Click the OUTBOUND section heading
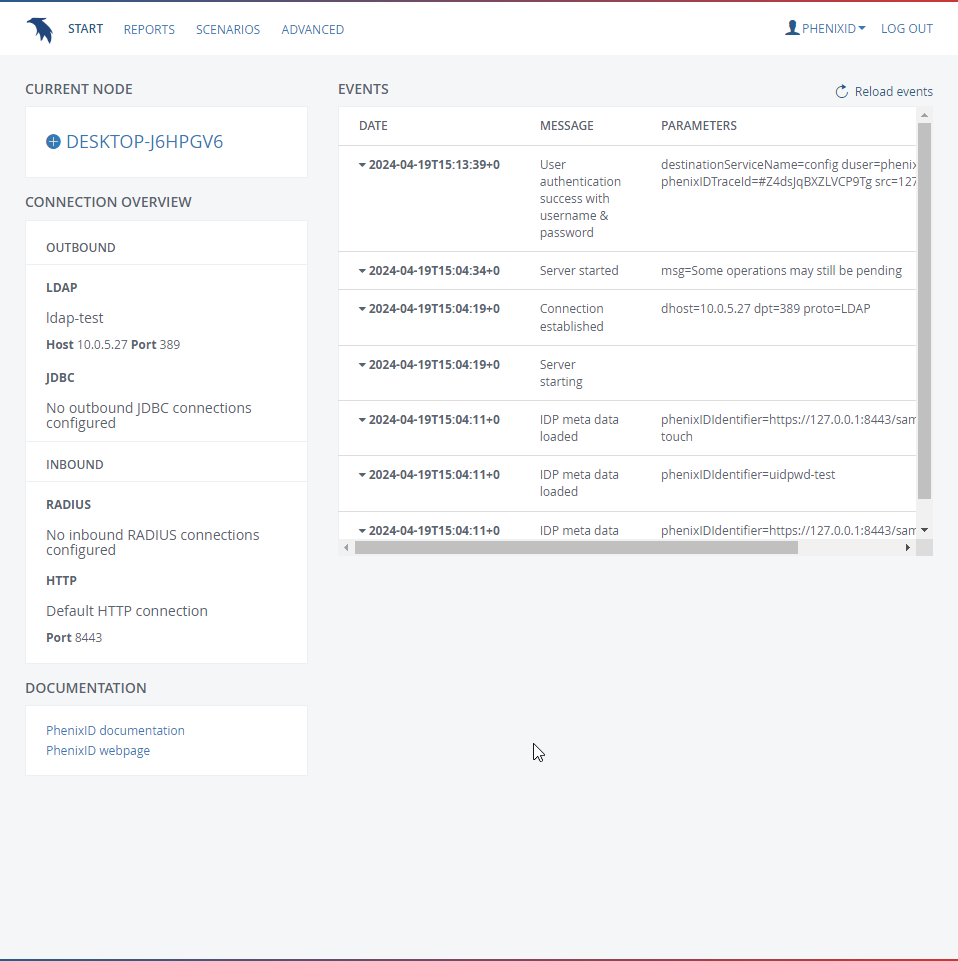This screenshot has height=961, width=958. 81,248
